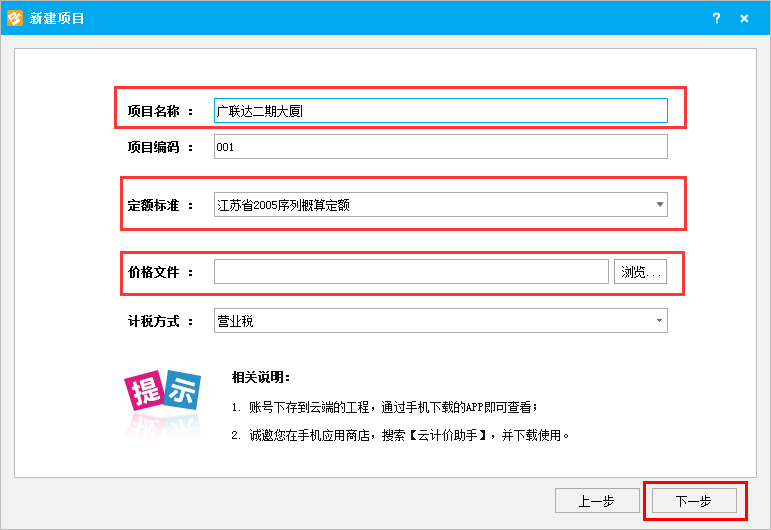
Task: Open help with the question mark button
Action: tap(716, 18)
